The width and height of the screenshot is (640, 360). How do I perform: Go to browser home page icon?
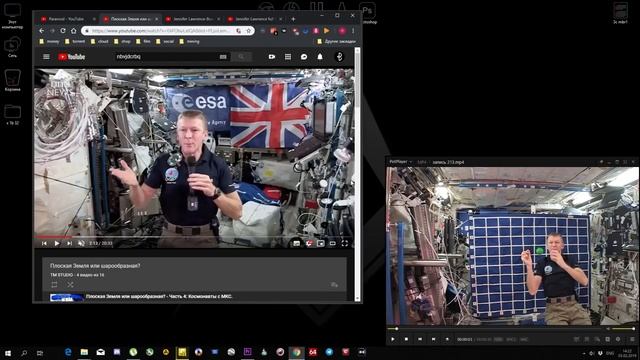(73, 31)
